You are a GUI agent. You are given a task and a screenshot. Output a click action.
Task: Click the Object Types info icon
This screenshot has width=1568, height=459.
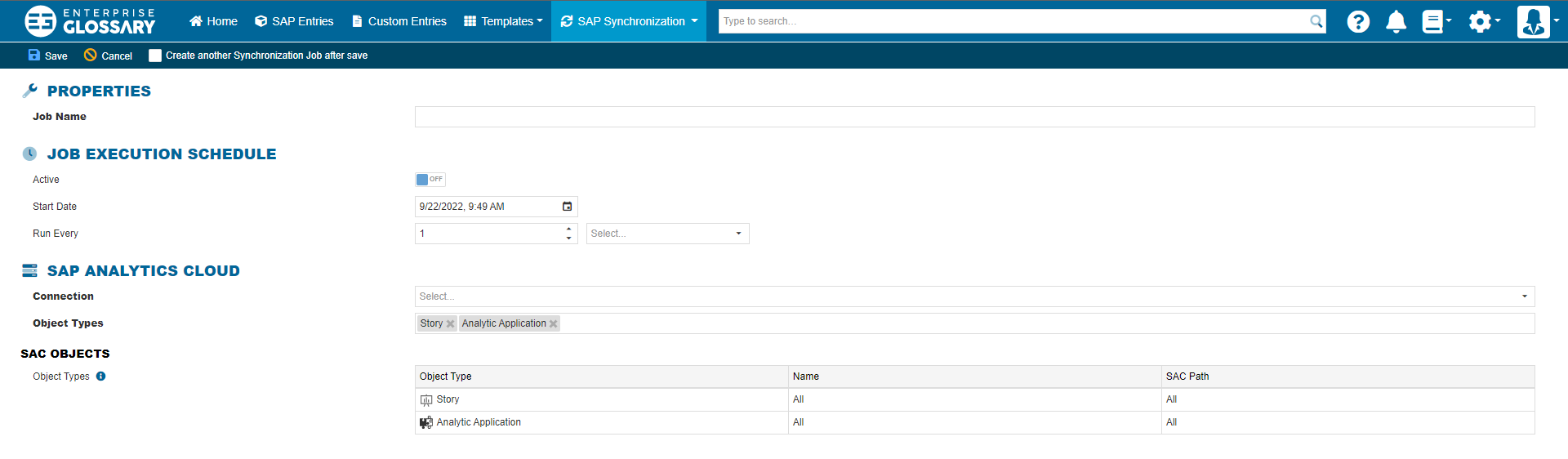[x=101, y=377]
